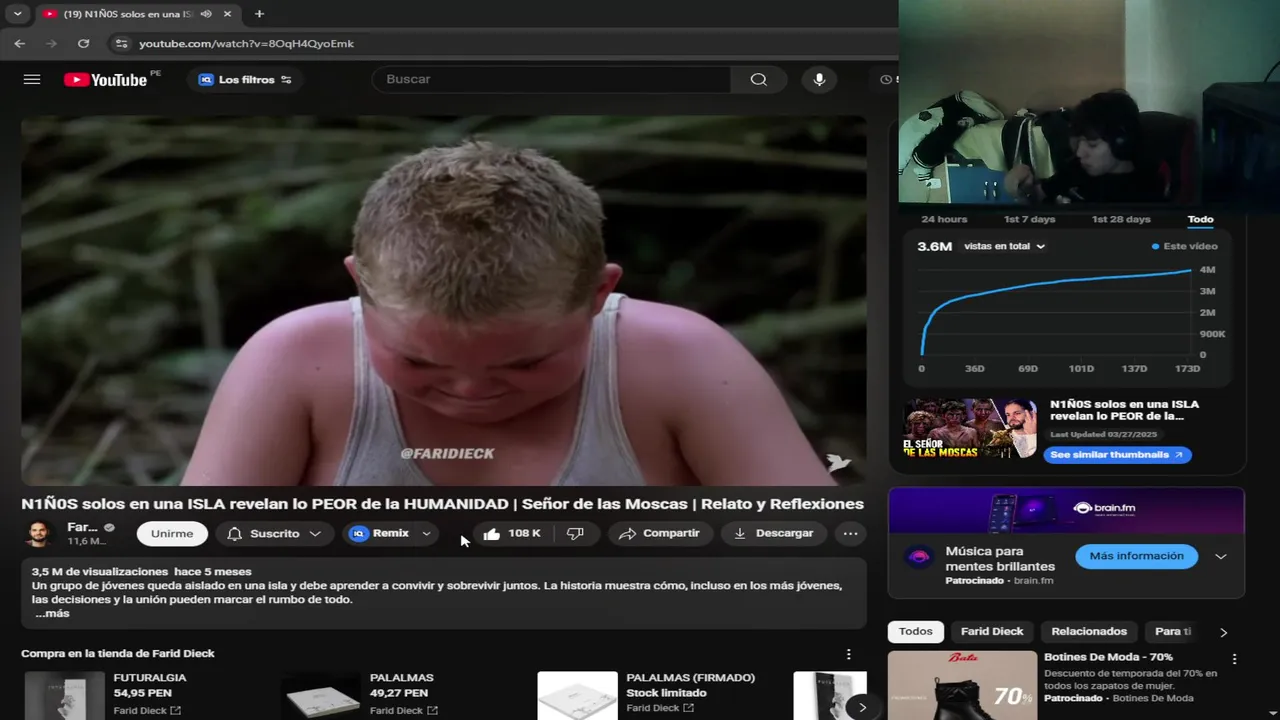Click the video title text
1280x720 pixels.
442,504
